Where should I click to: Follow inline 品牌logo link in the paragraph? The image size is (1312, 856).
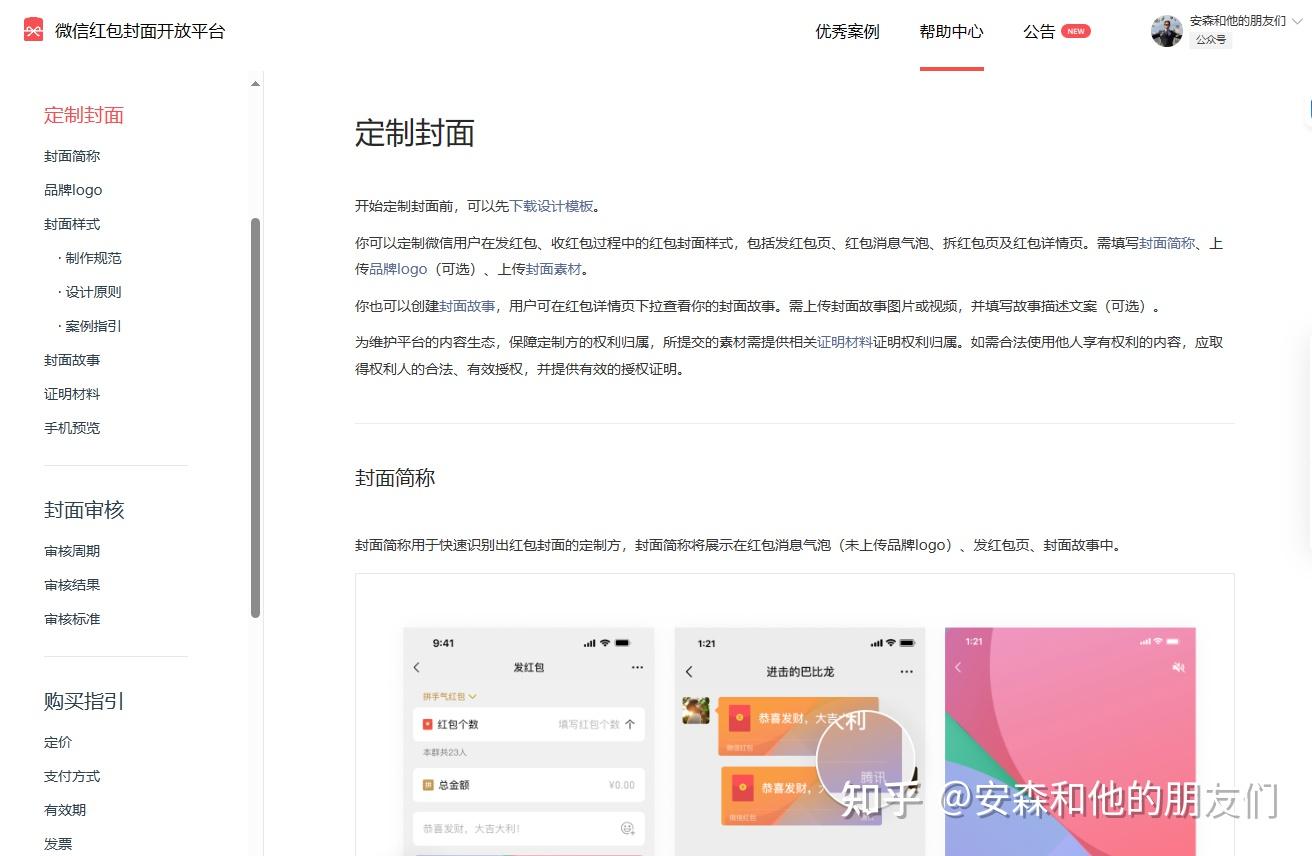(x=398, y=269)
